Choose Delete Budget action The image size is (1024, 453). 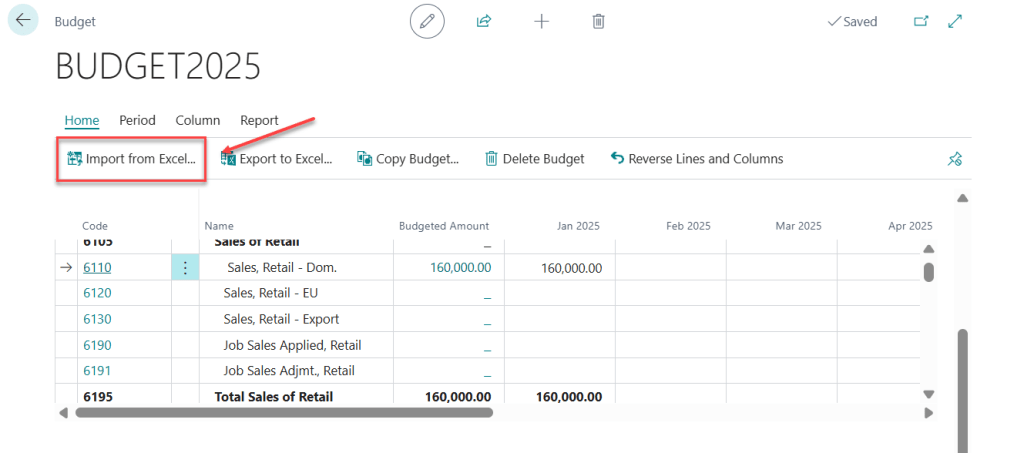(535, 159)
